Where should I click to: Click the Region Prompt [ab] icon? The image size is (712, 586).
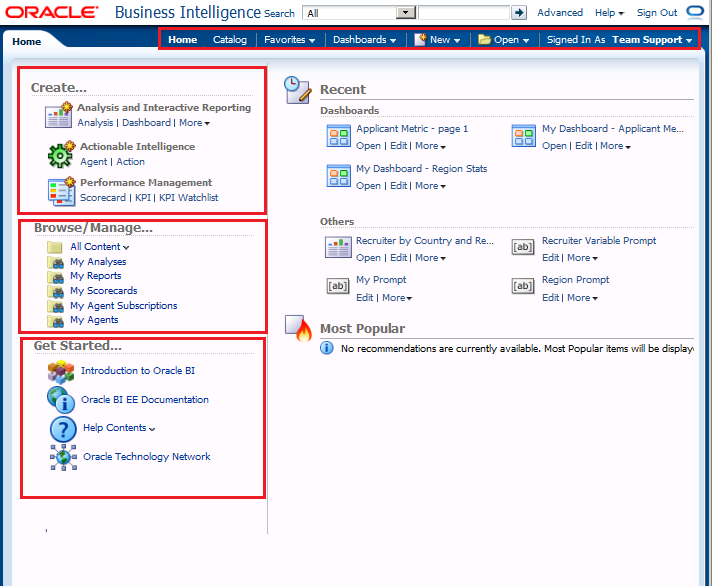pos(523,286)
